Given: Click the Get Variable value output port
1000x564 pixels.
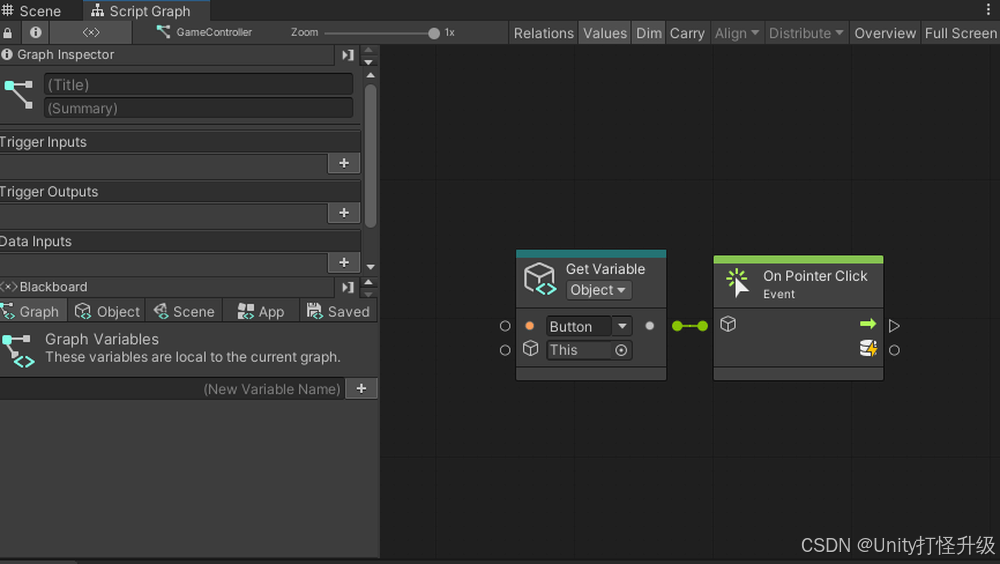Looking at the screenshot, I should pos(650,326).
